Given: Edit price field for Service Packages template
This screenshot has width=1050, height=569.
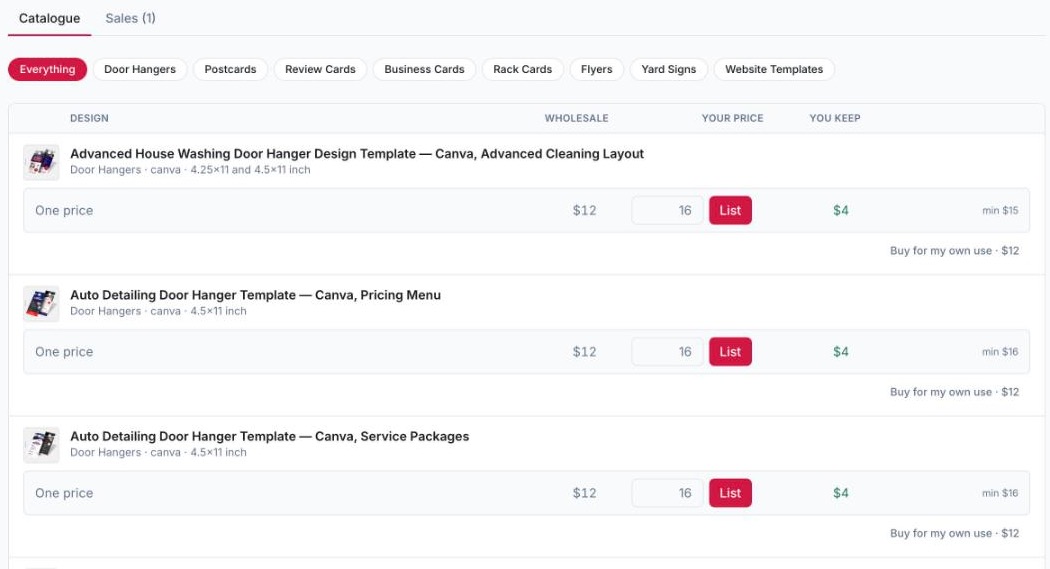Looking at the screenshot, I should [x=668, y=493].
